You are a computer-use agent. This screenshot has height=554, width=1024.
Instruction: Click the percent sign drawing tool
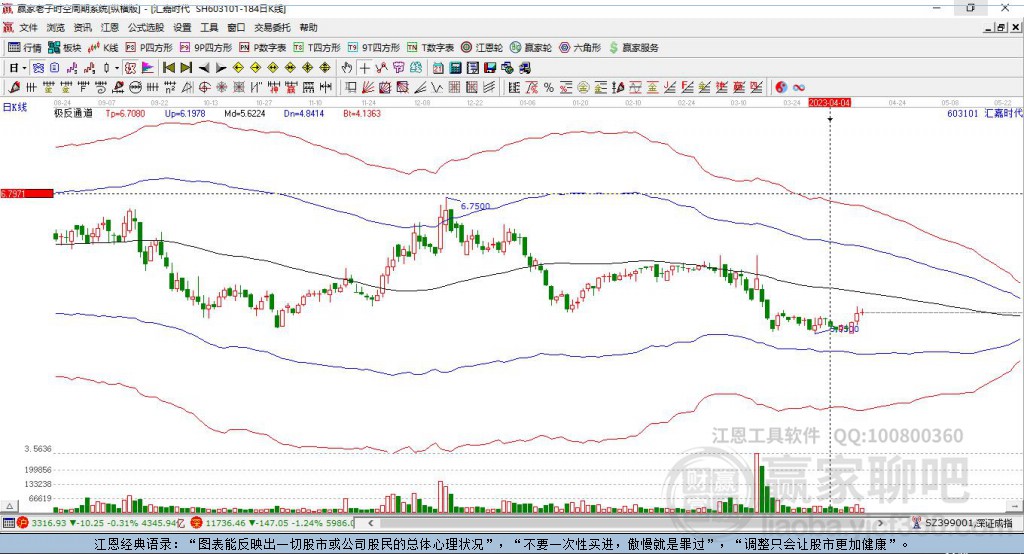[549, 87]
